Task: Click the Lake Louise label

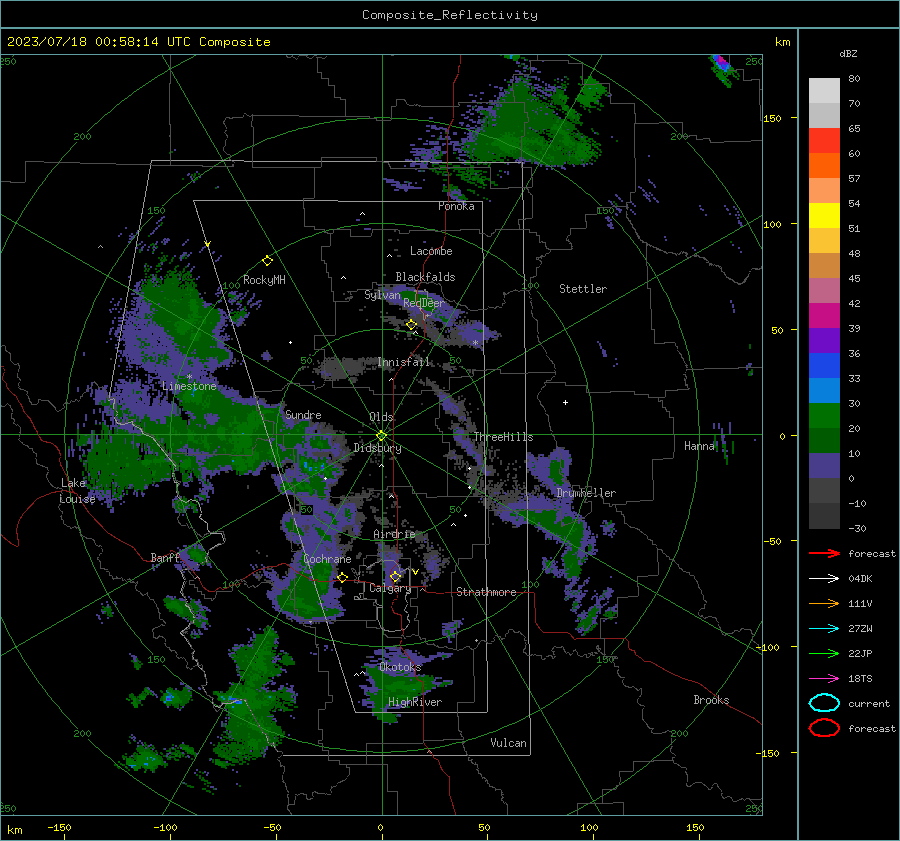Action: [x=77, y=491]
